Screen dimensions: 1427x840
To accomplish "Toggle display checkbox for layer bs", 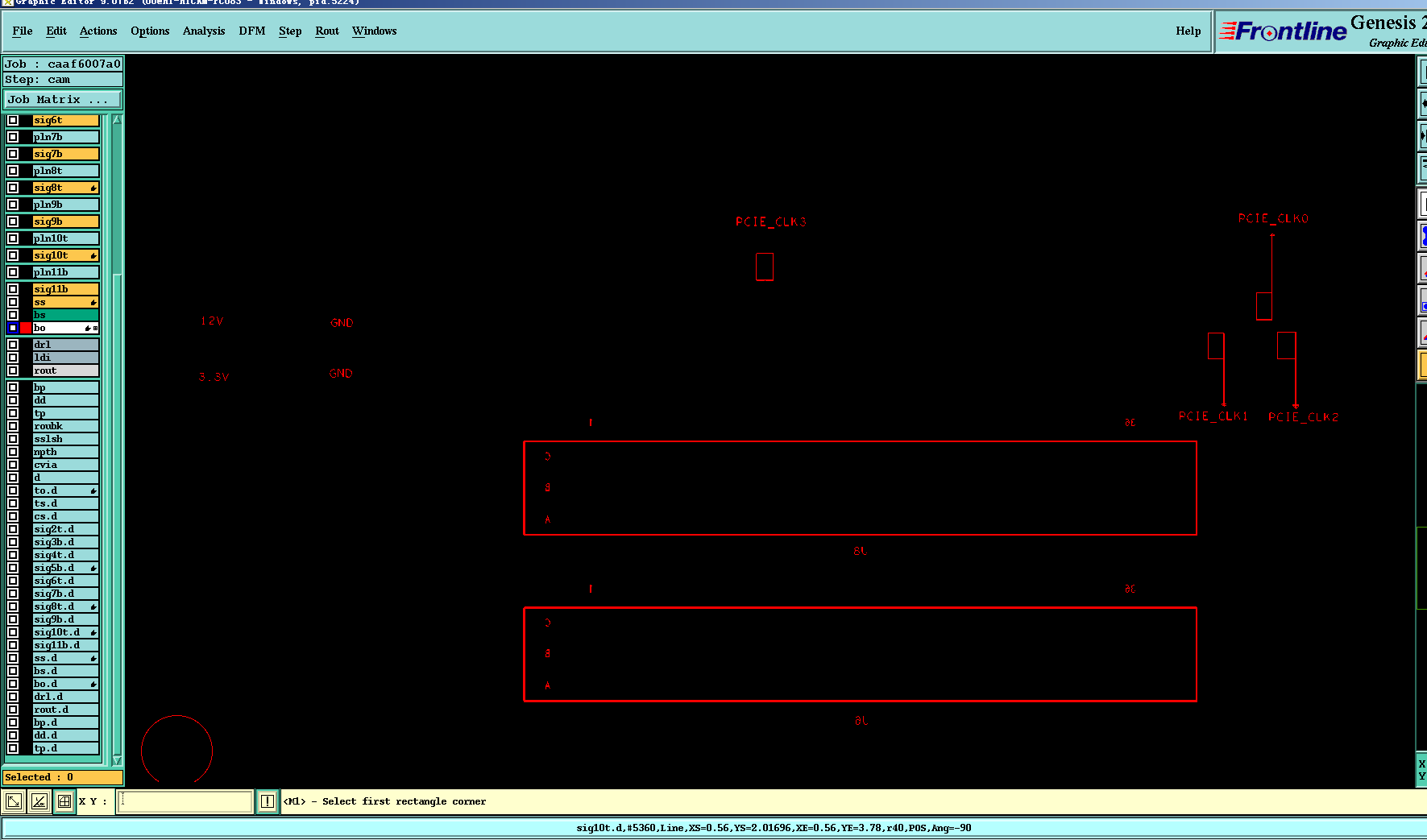I will 13,316.
